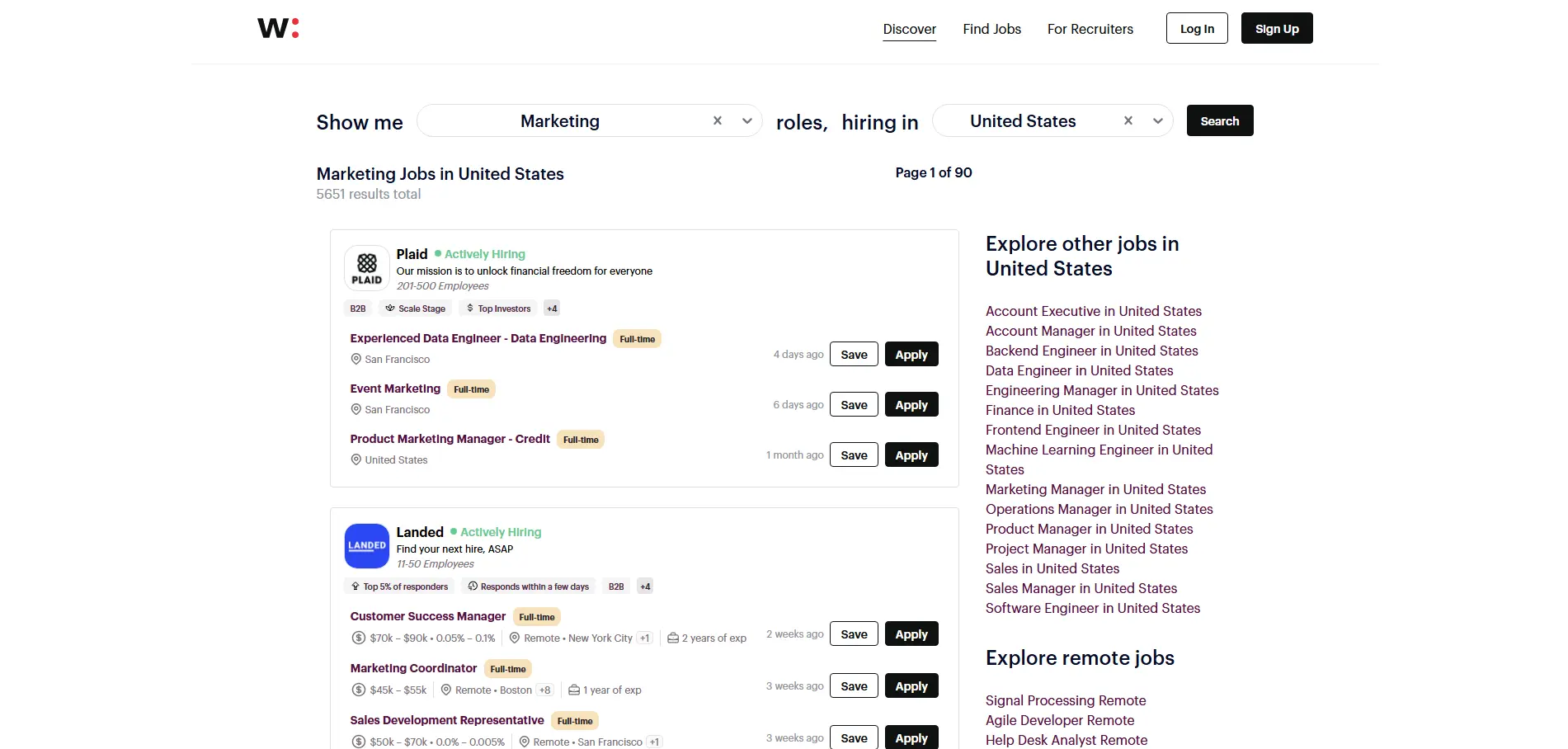Save the Event Marketing job

coord(854,404)
